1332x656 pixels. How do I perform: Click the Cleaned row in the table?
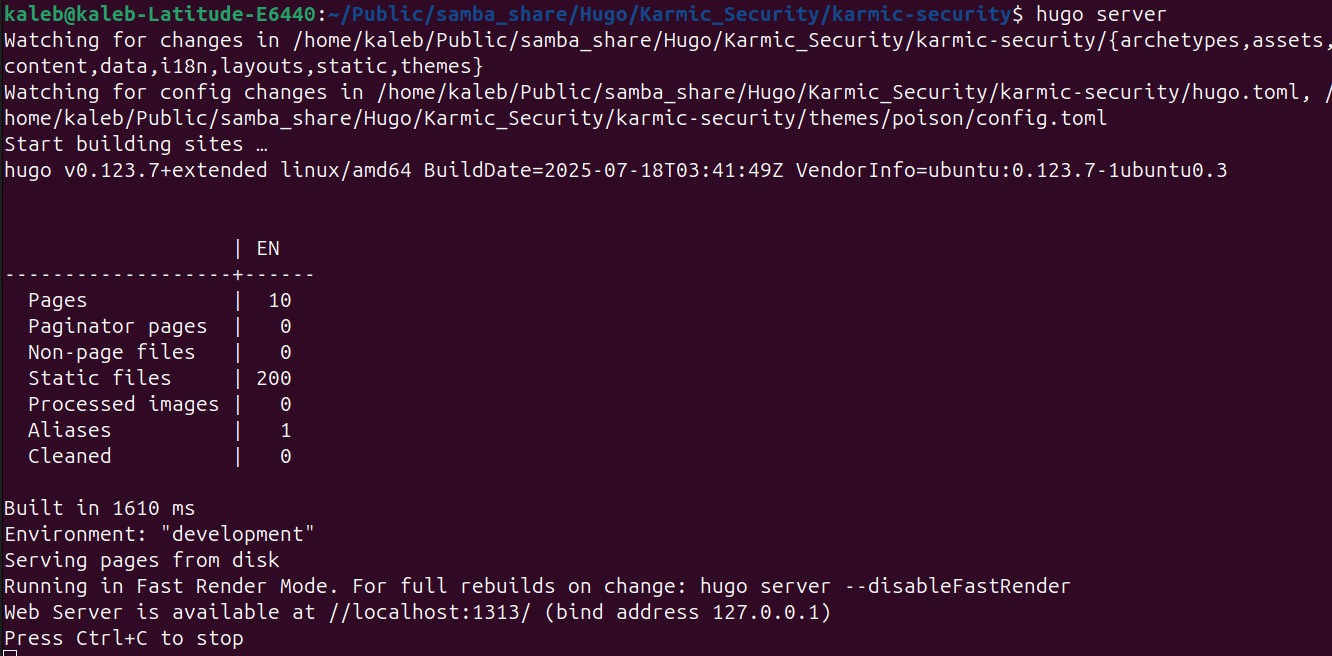[160, 456]
